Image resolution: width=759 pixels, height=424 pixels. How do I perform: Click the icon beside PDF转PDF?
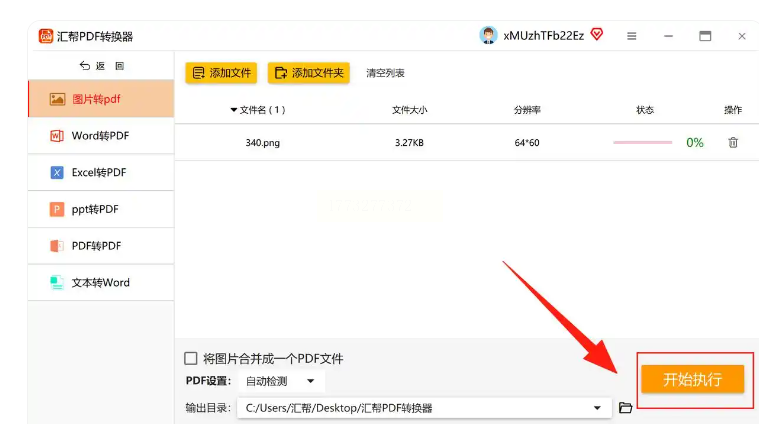point(57,246)
